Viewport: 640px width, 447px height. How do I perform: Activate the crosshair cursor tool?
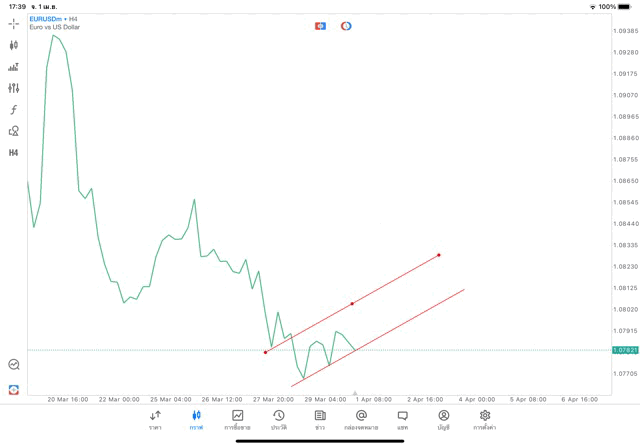coord(14,23)
